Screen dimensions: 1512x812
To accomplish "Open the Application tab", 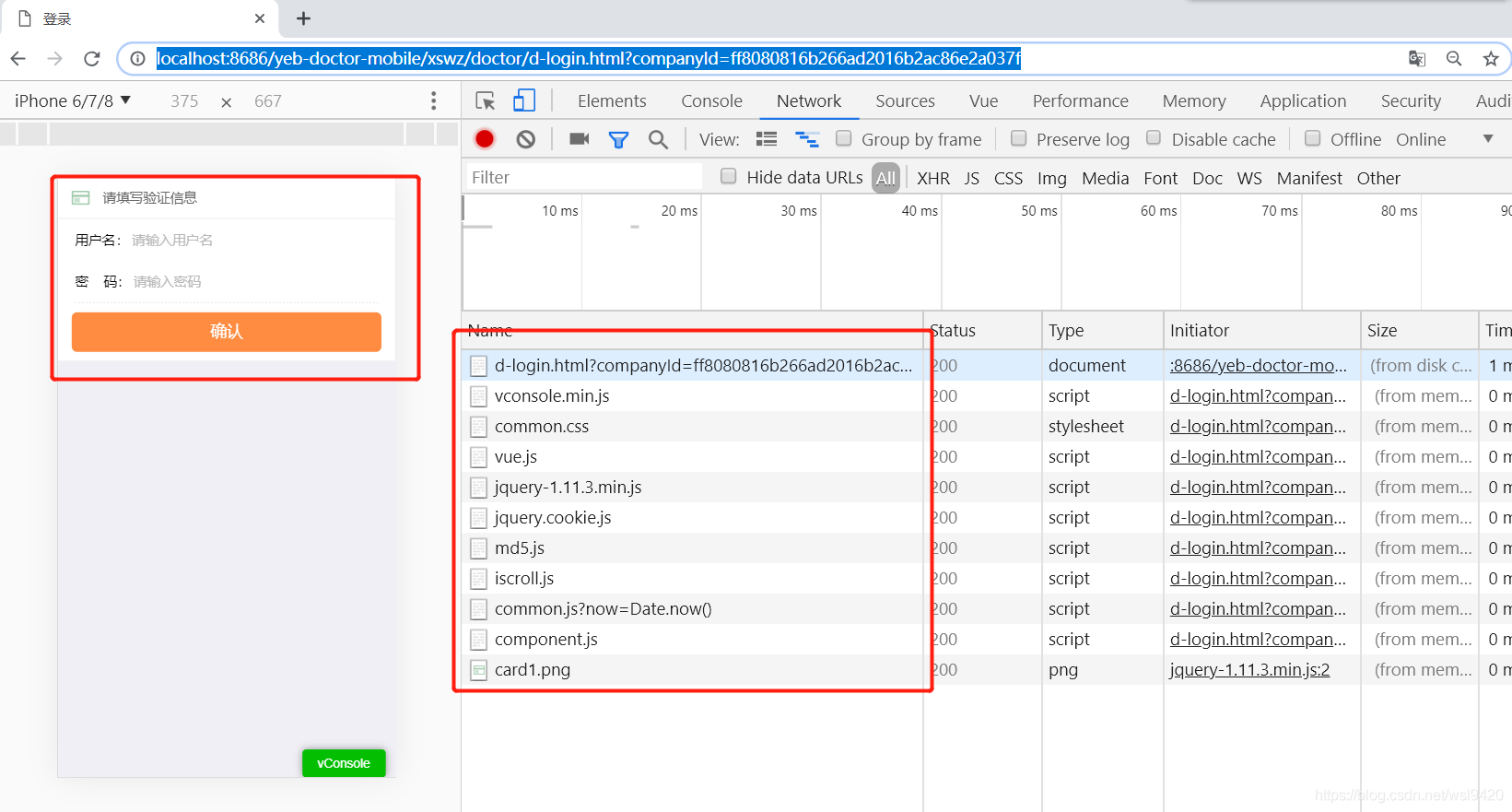I will (1303, 101).
